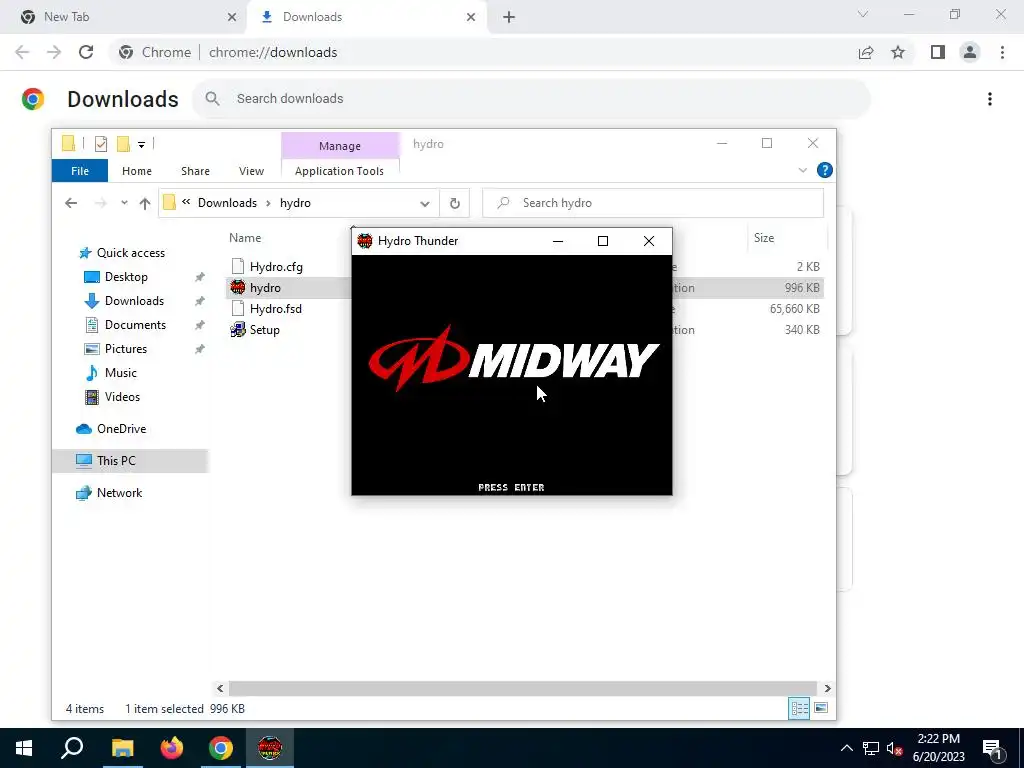Click Explorer back arrow
Viewport: 1024px width, 768px height.
(x=71, y=203)
